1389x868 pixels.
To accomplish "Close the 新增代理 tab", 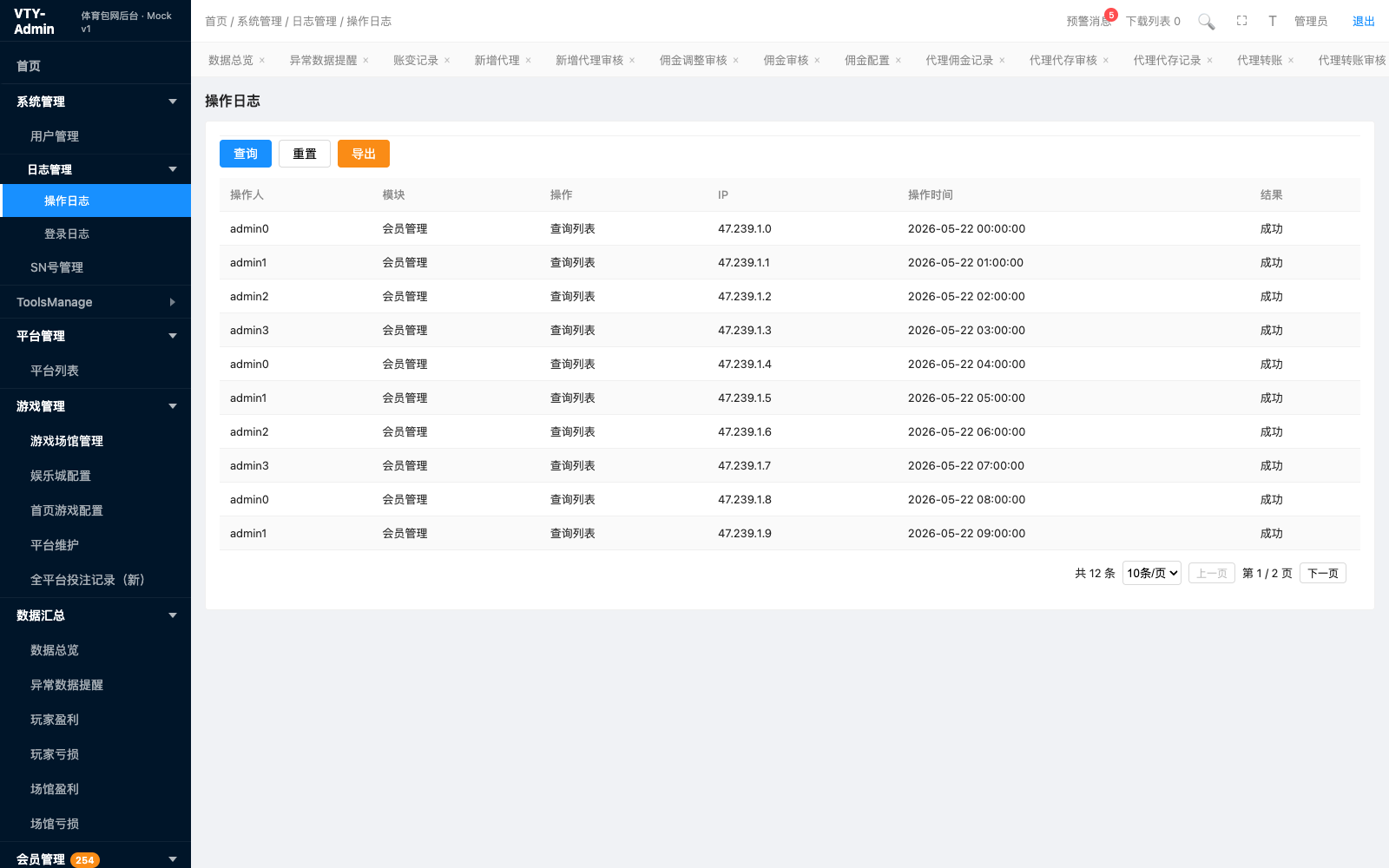I will (x=528, y=61).
